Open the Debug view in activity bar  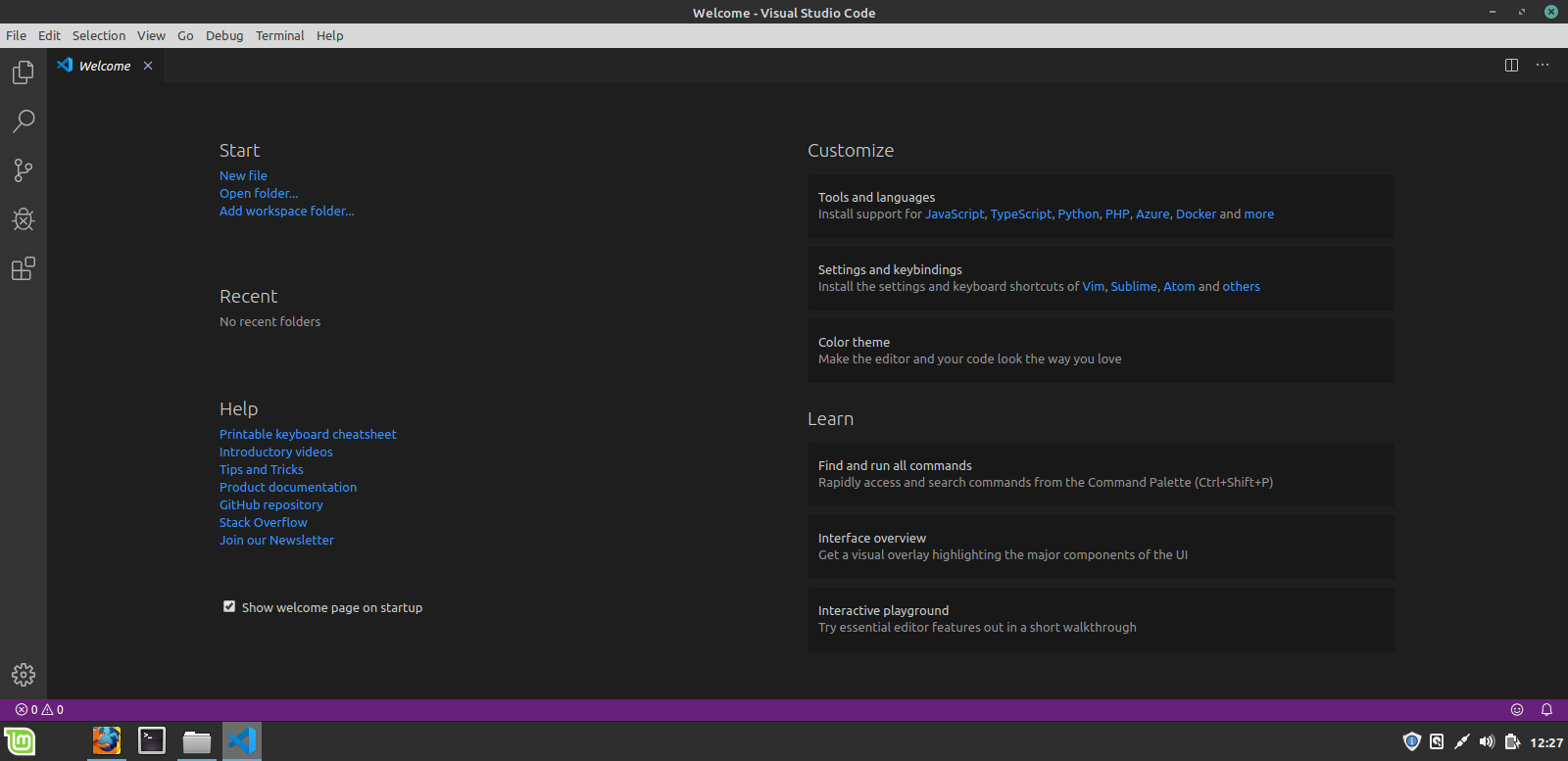coord(24,219)
